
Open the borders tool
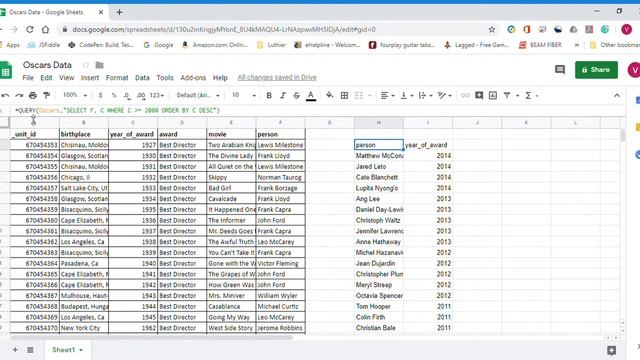pyautogui.click(x=344, y=96)
